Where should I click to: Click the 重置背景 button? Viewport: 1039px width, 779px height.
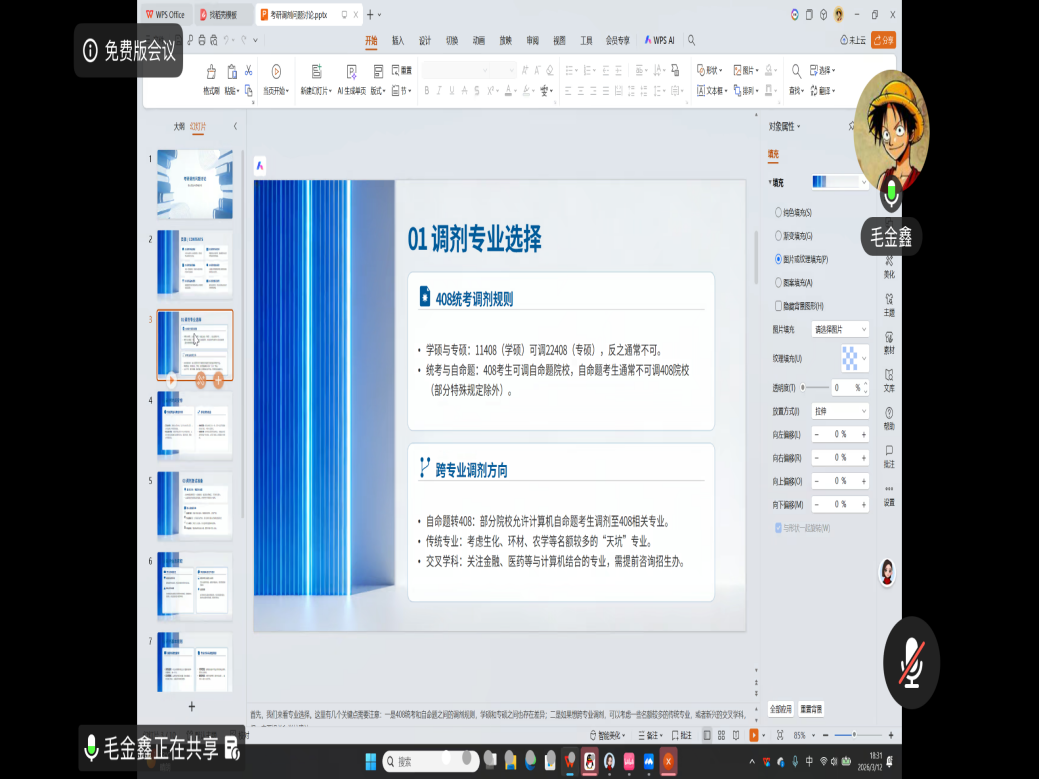pyautogui.click(x=811, y=709)
